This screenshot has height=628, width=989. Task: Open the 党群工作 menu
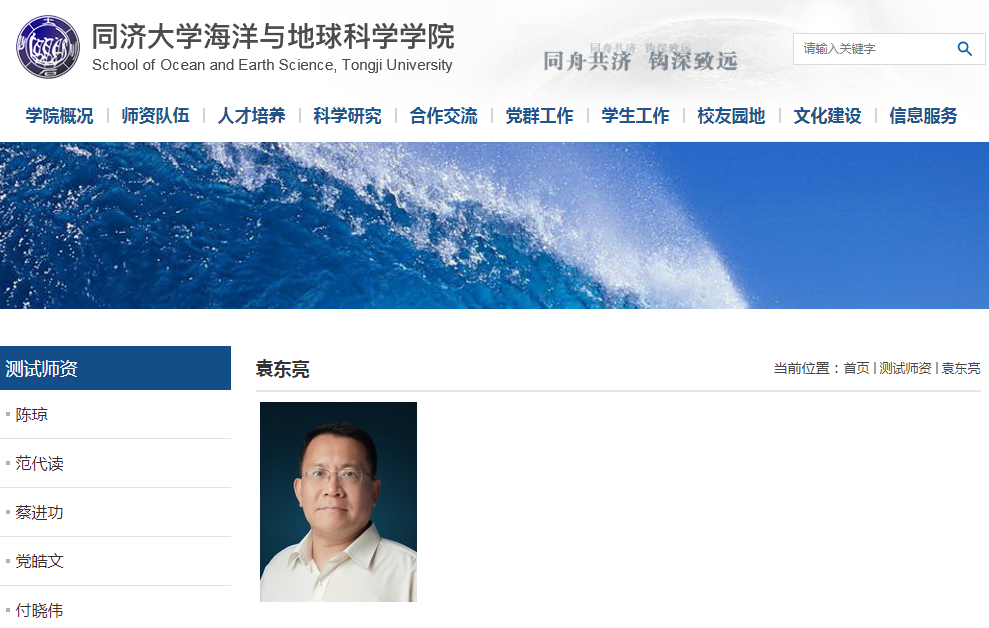point(539,115)
